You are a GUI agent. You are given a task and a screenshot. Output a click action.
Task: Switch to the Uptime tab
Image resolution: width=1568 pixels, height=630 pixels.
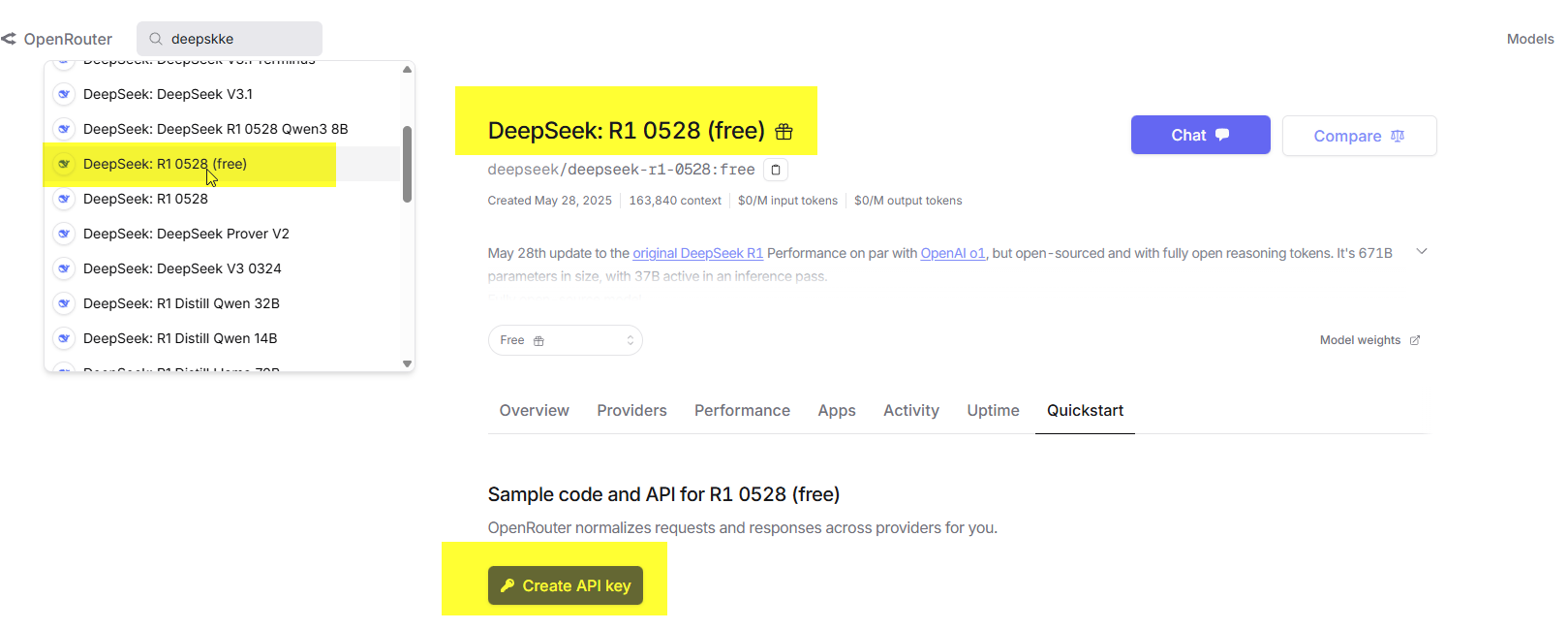(x=994, y=411)
